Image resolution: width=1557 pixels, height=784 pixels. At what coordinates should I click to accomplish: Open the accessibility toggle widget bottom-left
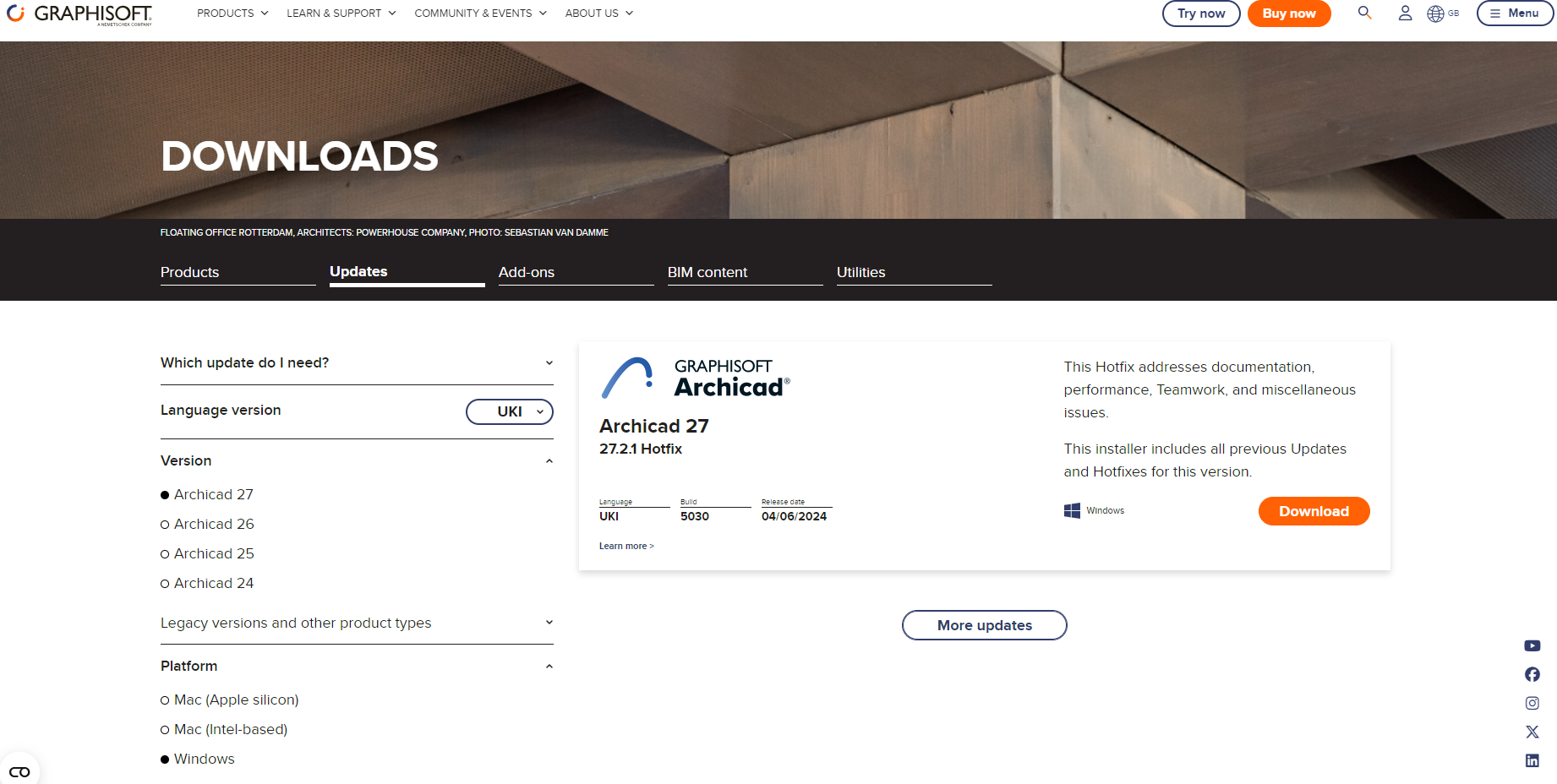[x=20, y=770]
